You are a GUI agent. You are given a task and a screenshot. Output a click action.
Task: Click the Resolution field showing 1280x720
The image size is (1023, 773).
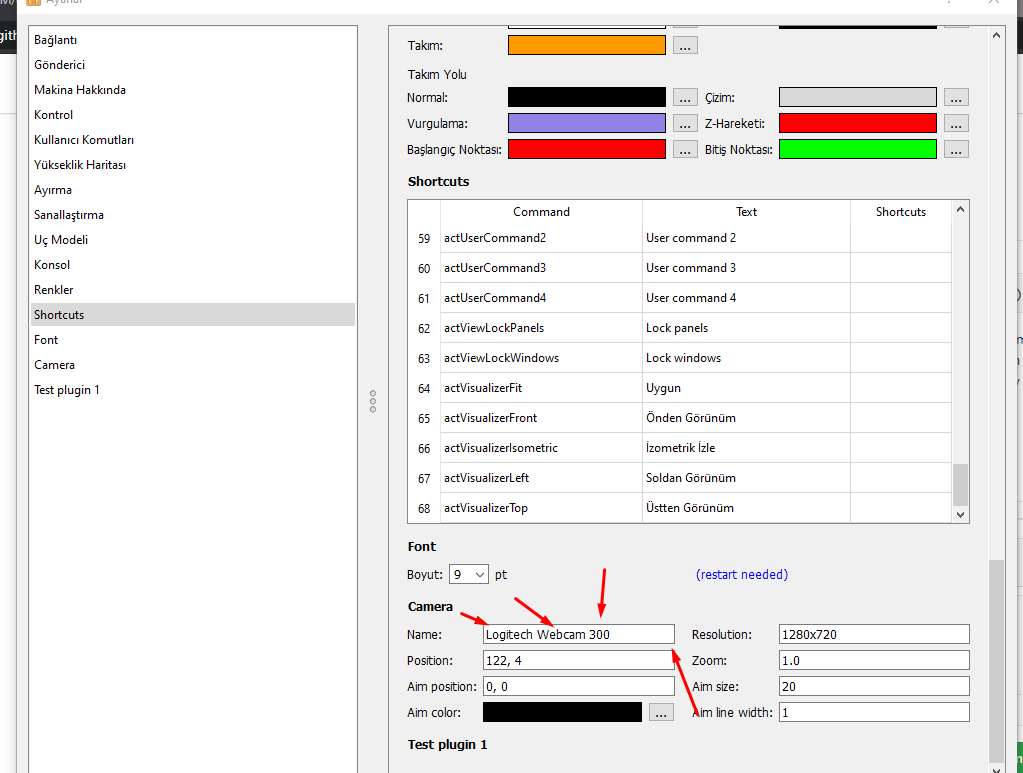[874, 634]
